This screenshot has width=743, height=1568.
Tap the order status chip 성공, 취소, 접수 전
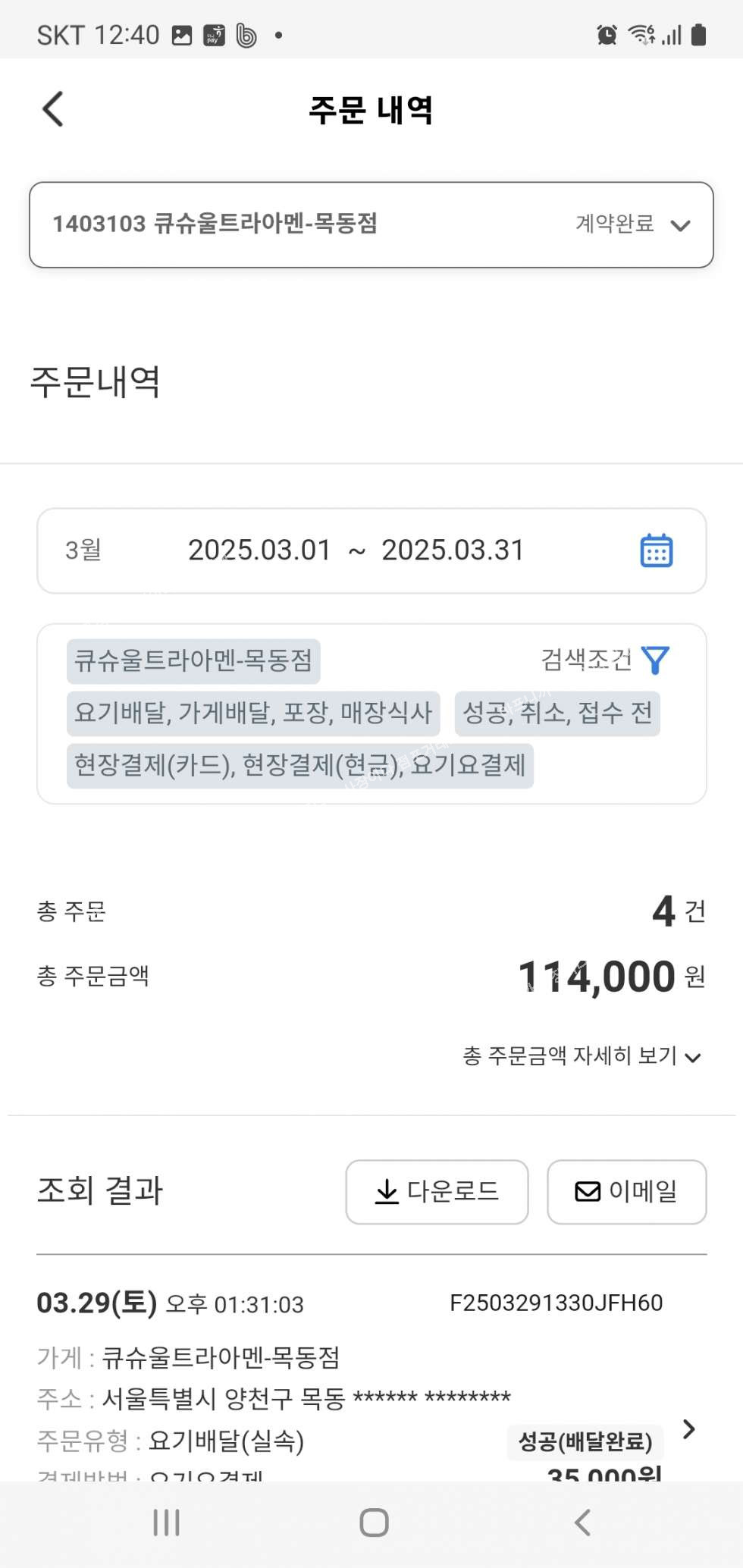coord(557,713)
